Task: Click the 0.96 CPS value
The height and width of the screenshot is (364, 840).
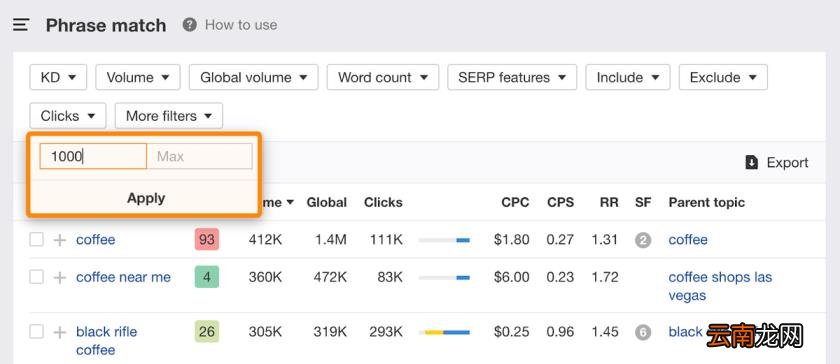Action: point(560,332)
